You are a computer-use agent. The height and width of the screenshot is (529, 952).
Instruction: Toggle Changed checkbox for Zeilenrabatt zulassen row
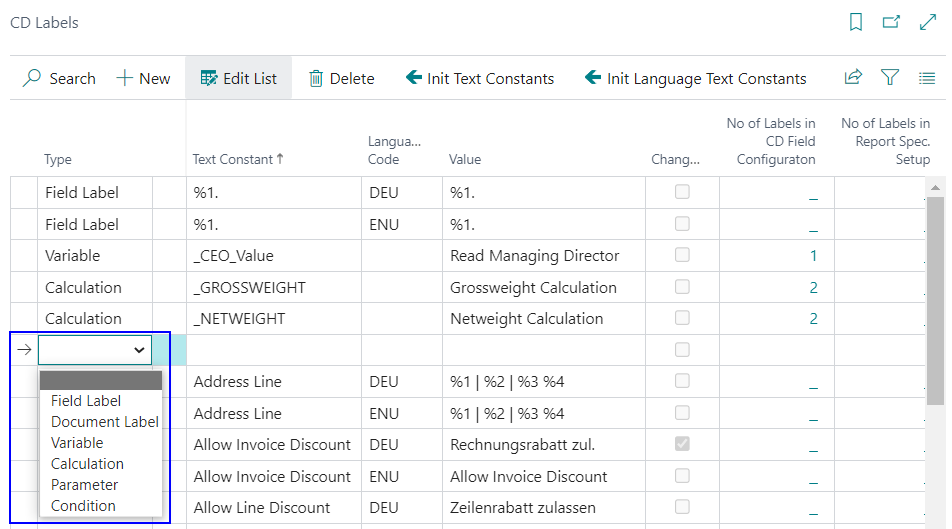coord(682,507)
